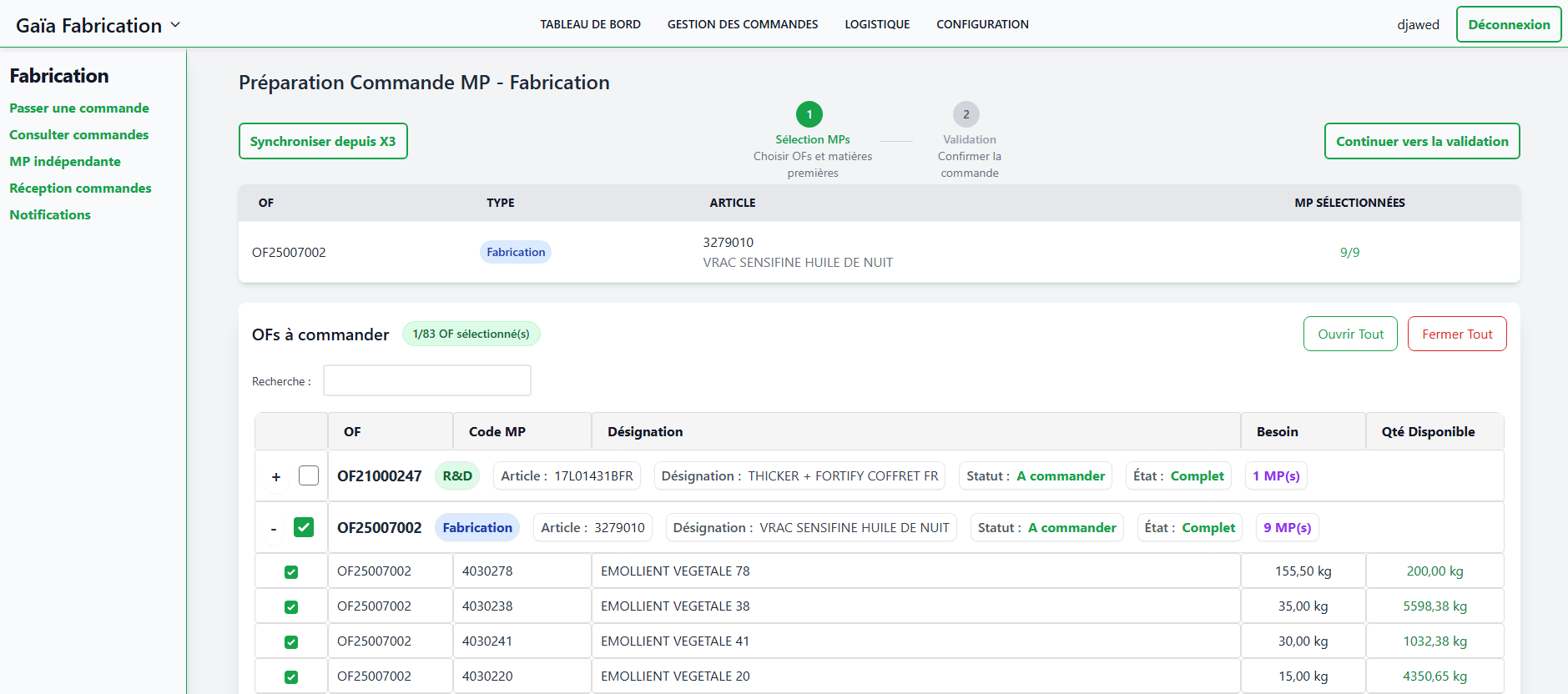
Task: Click 155,50 kg besoin value
Action: click(1303, 571)
